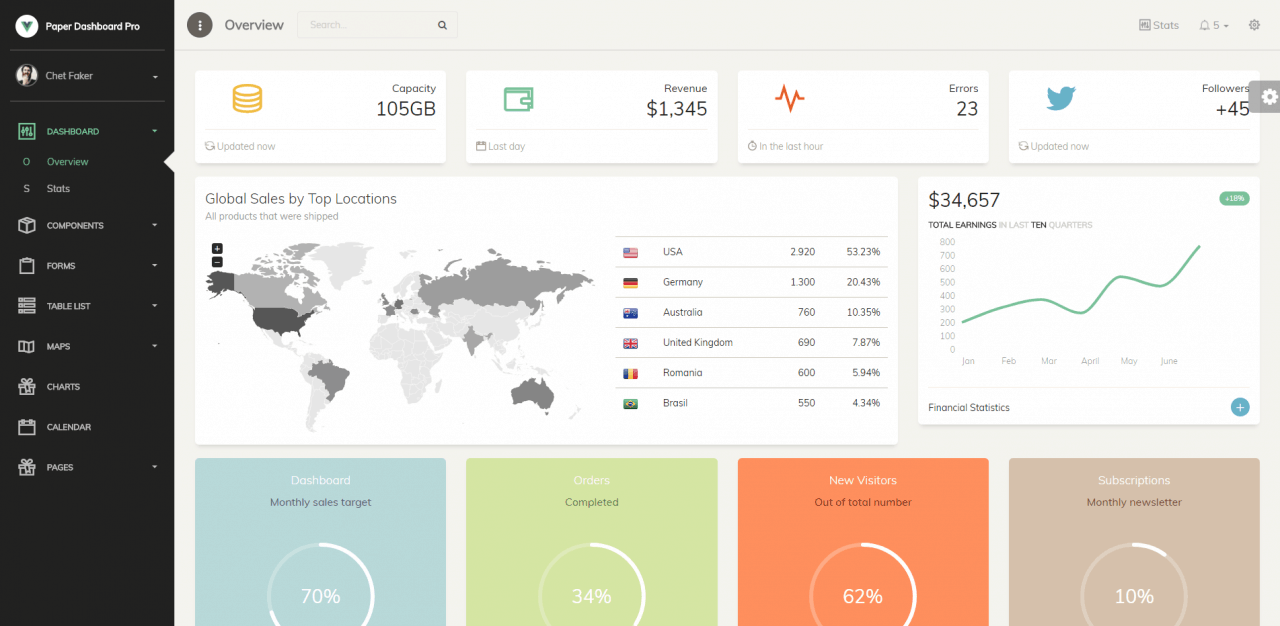Click the Maps icon in sidebar
Viewport: 1280px width, 626px height.
[27, 346]
